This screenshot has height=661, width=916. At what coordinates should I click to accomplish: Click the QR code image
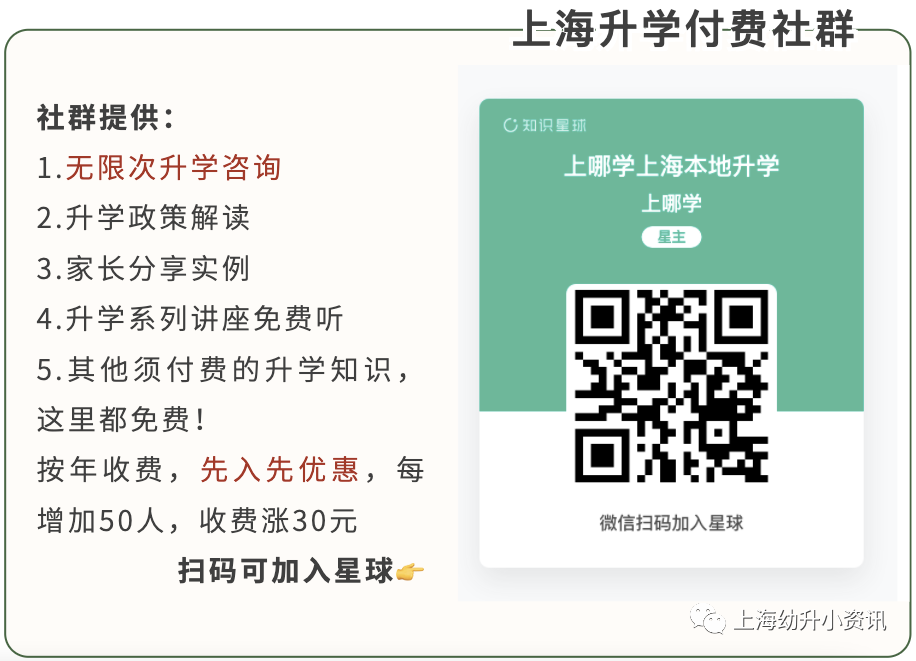671,386
